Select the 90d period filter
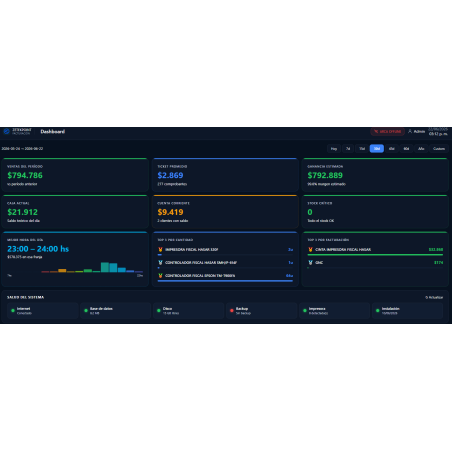 coord(406,149)
